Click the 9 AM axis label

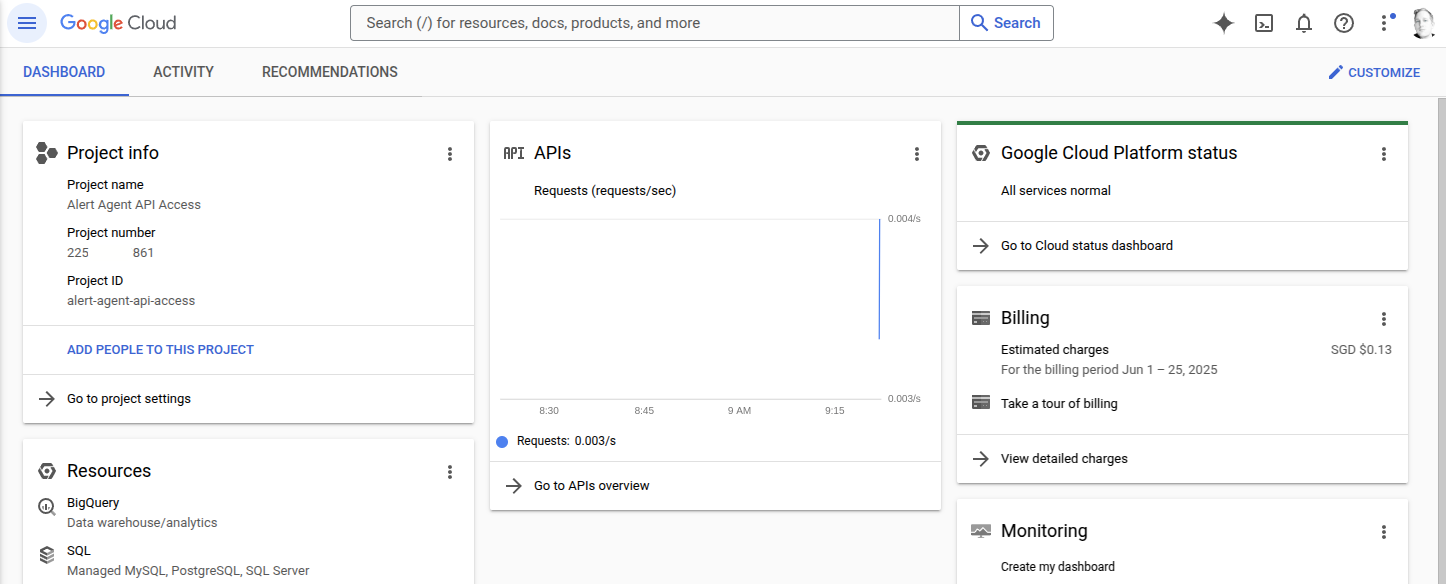pos(739,411)
